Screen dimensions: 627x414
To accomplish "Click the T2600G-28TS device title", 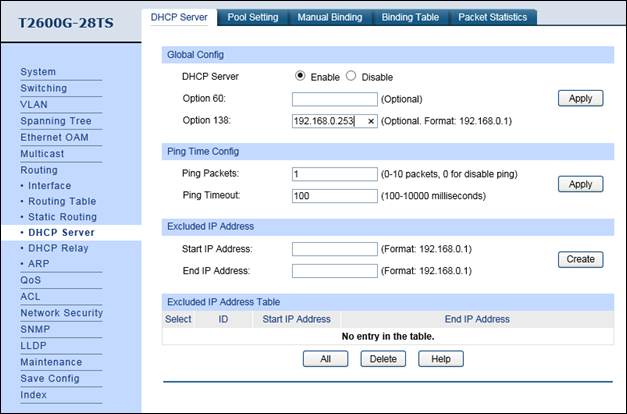I will [x=66, y=23].
